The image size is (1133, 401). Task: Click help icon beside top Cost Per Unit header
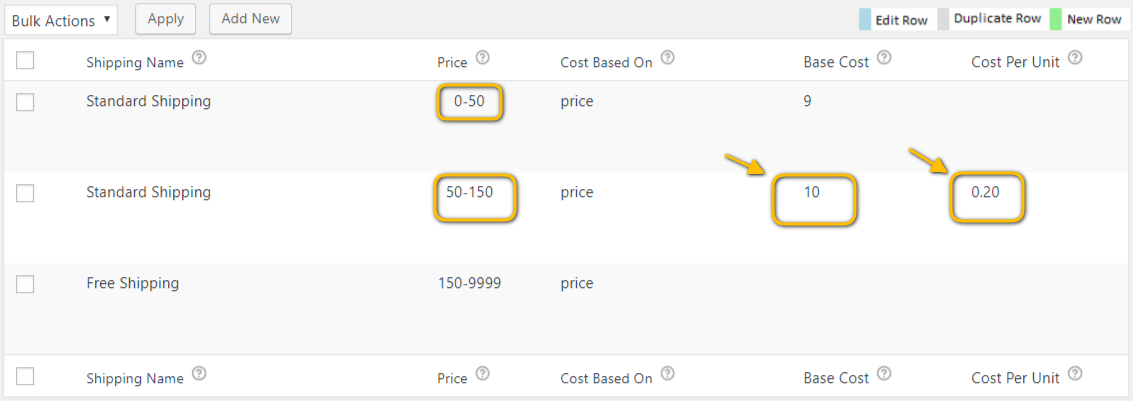click(x=1075, y=58)
